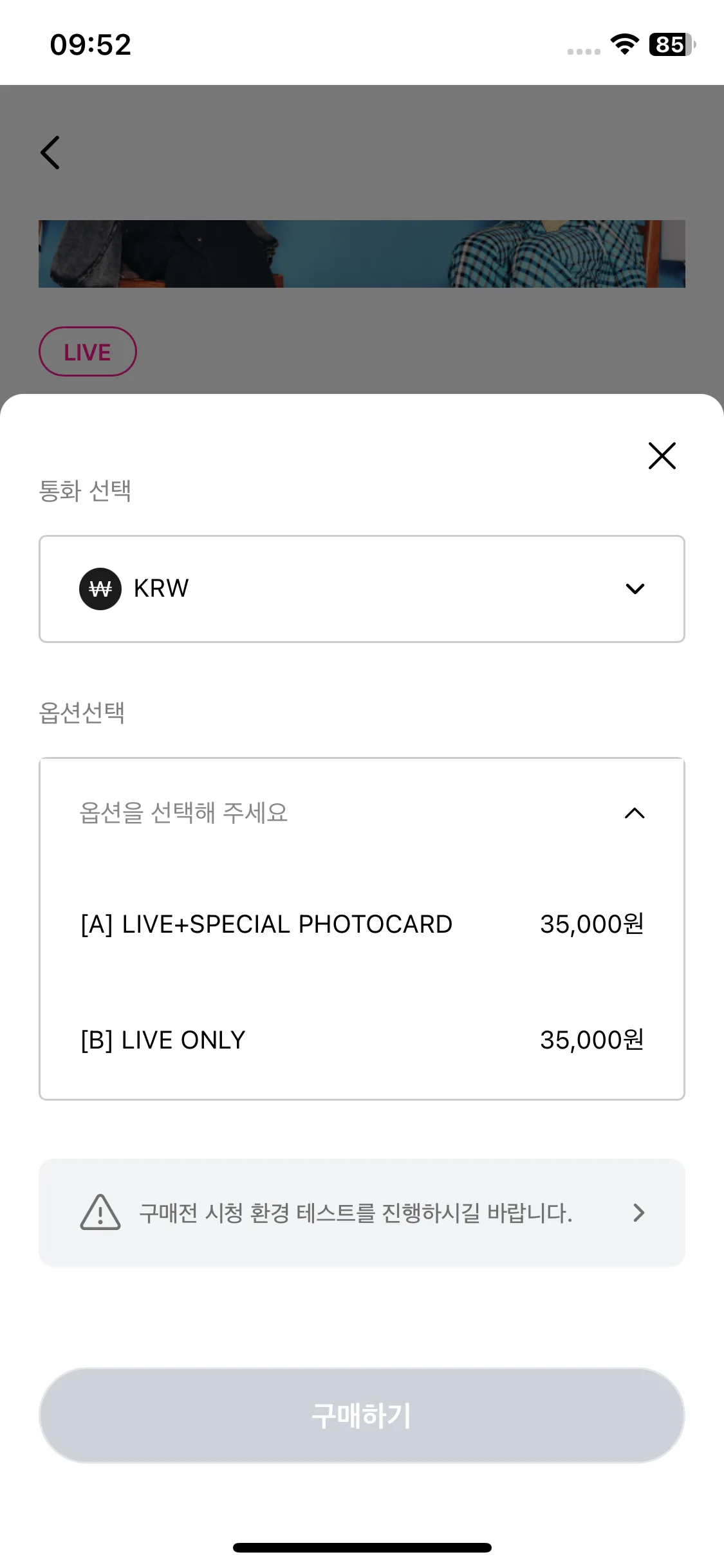The width and height of the screenshot is (724, 1568).
Task: Select [A] LIVE+SPECIAL PHOTOCARD option
Action: tap(362, 924)
